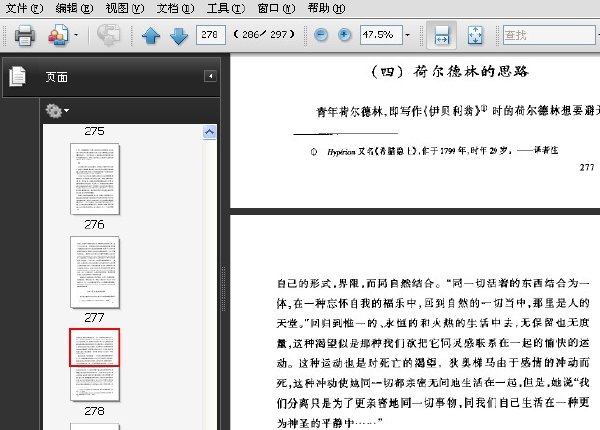Click the thumbnail label 277

pos(94,318)
